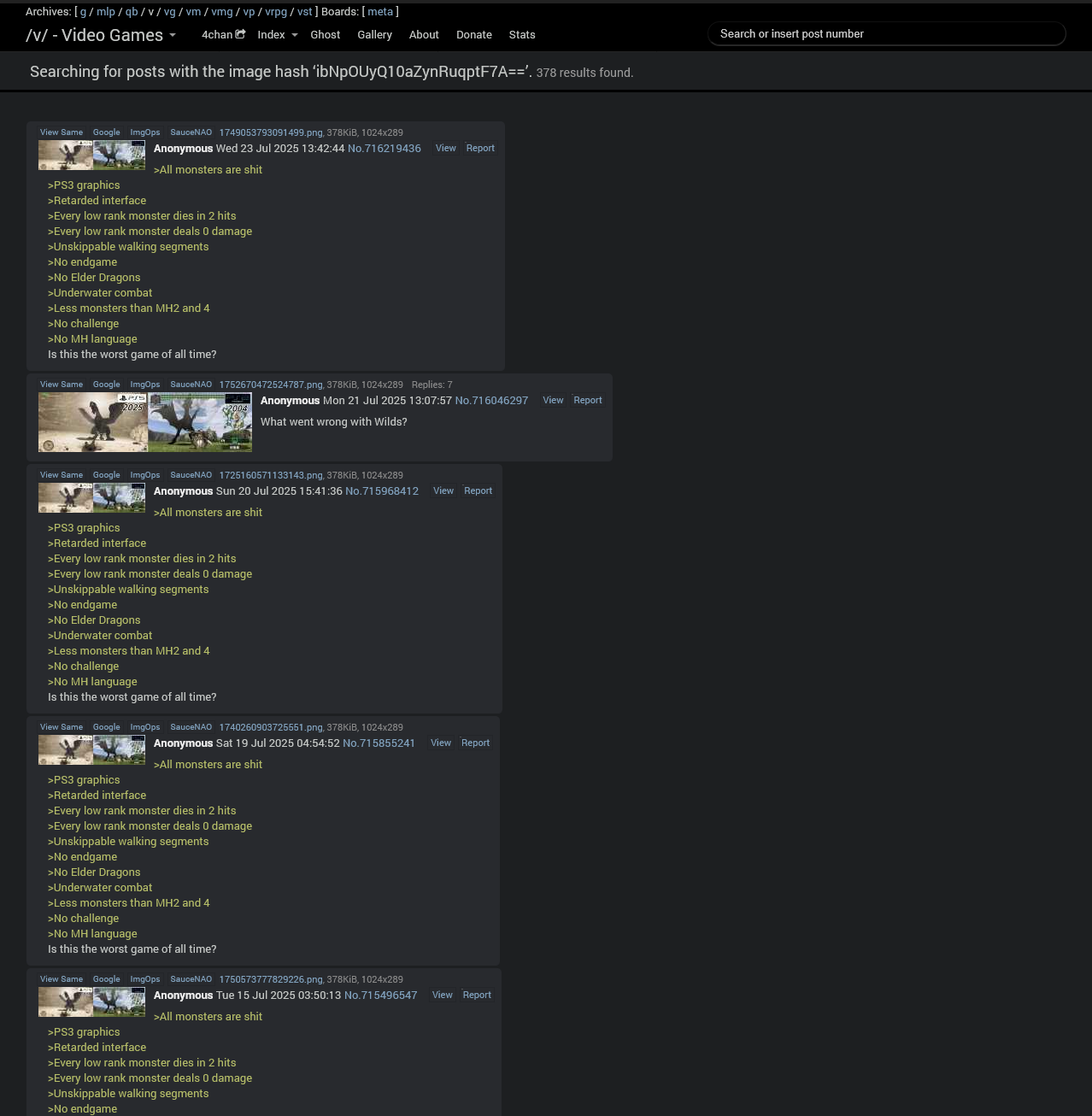
Task: Click 'What went wrong with Wilds?' text
Action: coord(334,422)
